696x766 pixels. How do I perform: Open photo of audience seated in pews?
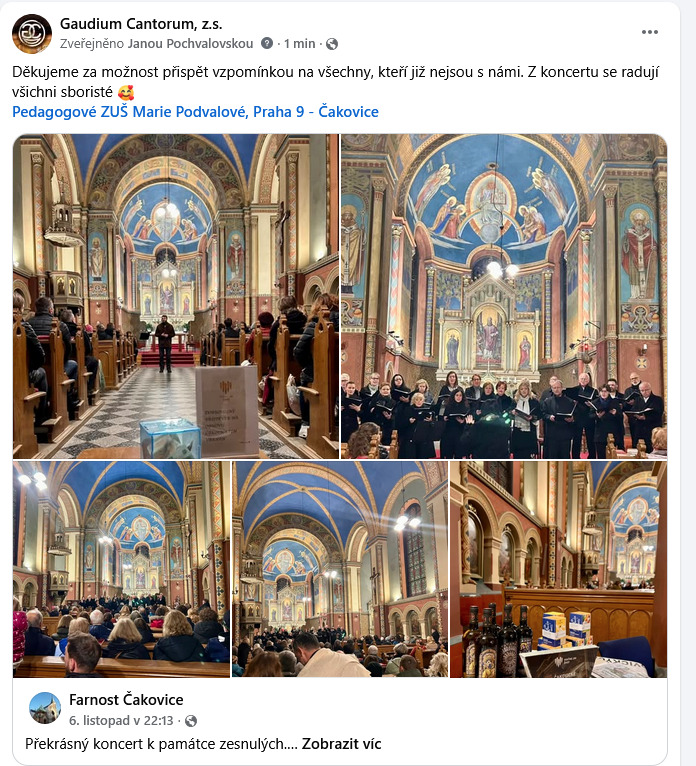click(121, 569)
